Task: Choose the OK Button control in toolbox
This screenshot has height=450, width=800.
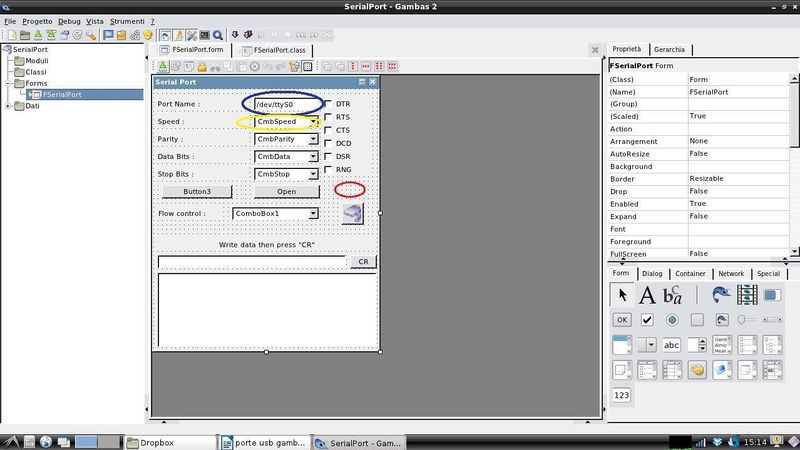Action: click(622, 320)
